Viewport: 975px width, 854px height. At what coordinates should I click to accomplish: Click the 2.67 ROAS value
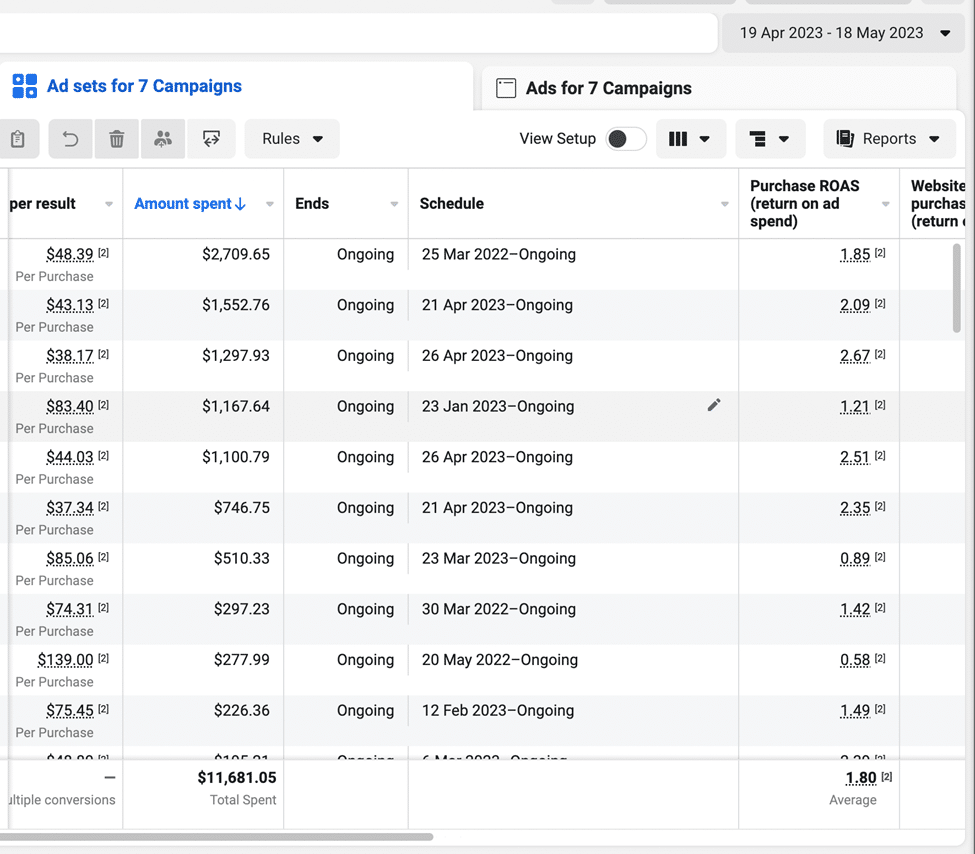pyautogui.click(x=855, y=356)
